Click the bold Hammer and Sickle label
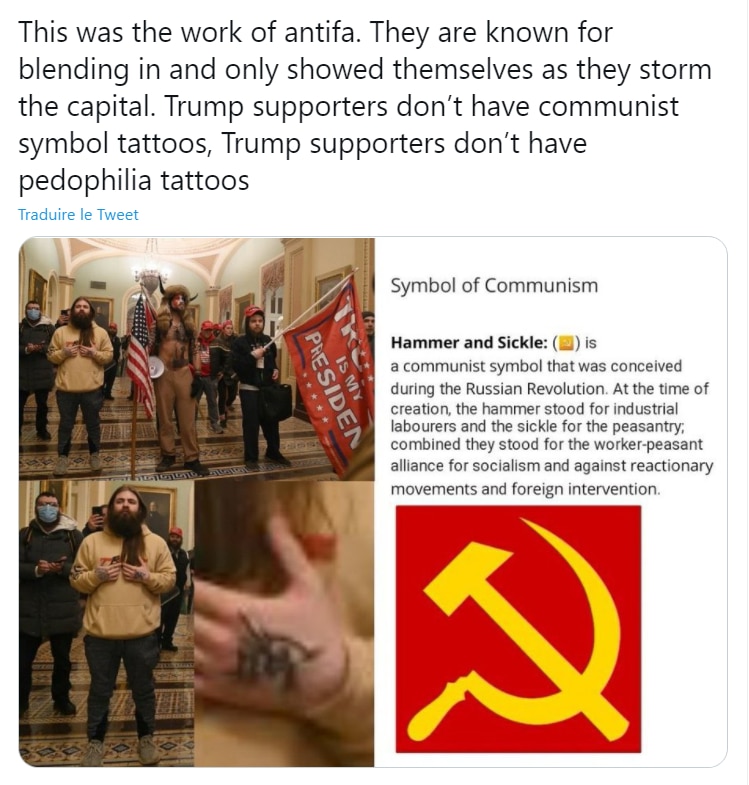749x785 pixels. click(x=469, y=342)
